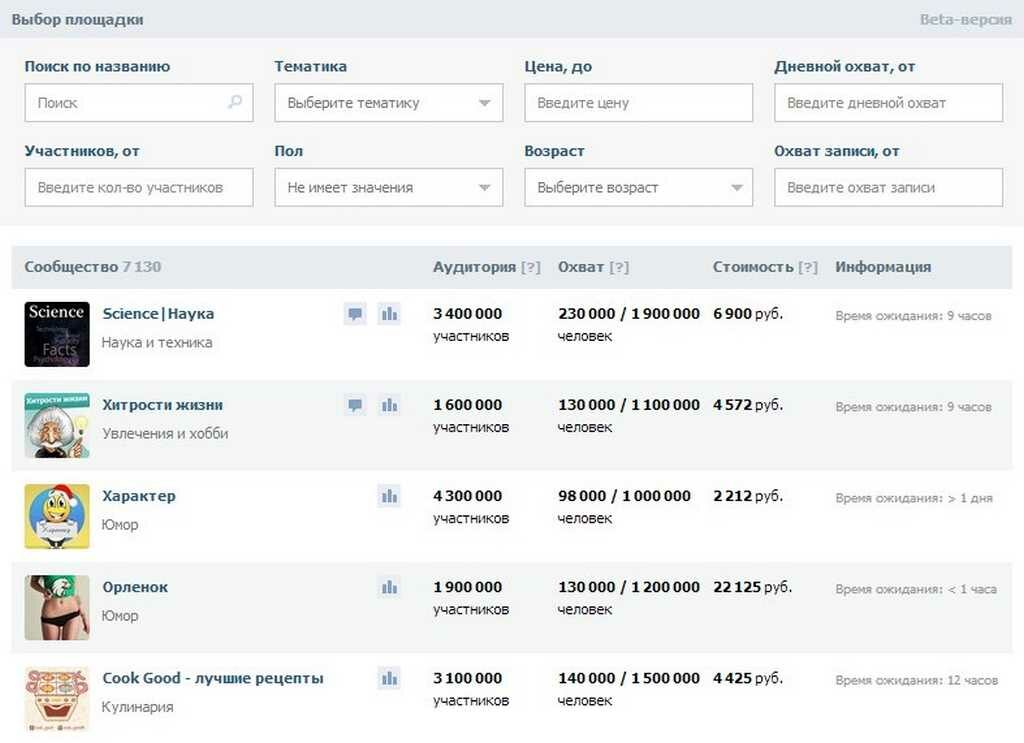Focus the Участников, от input field

click(x=138, y=187)
